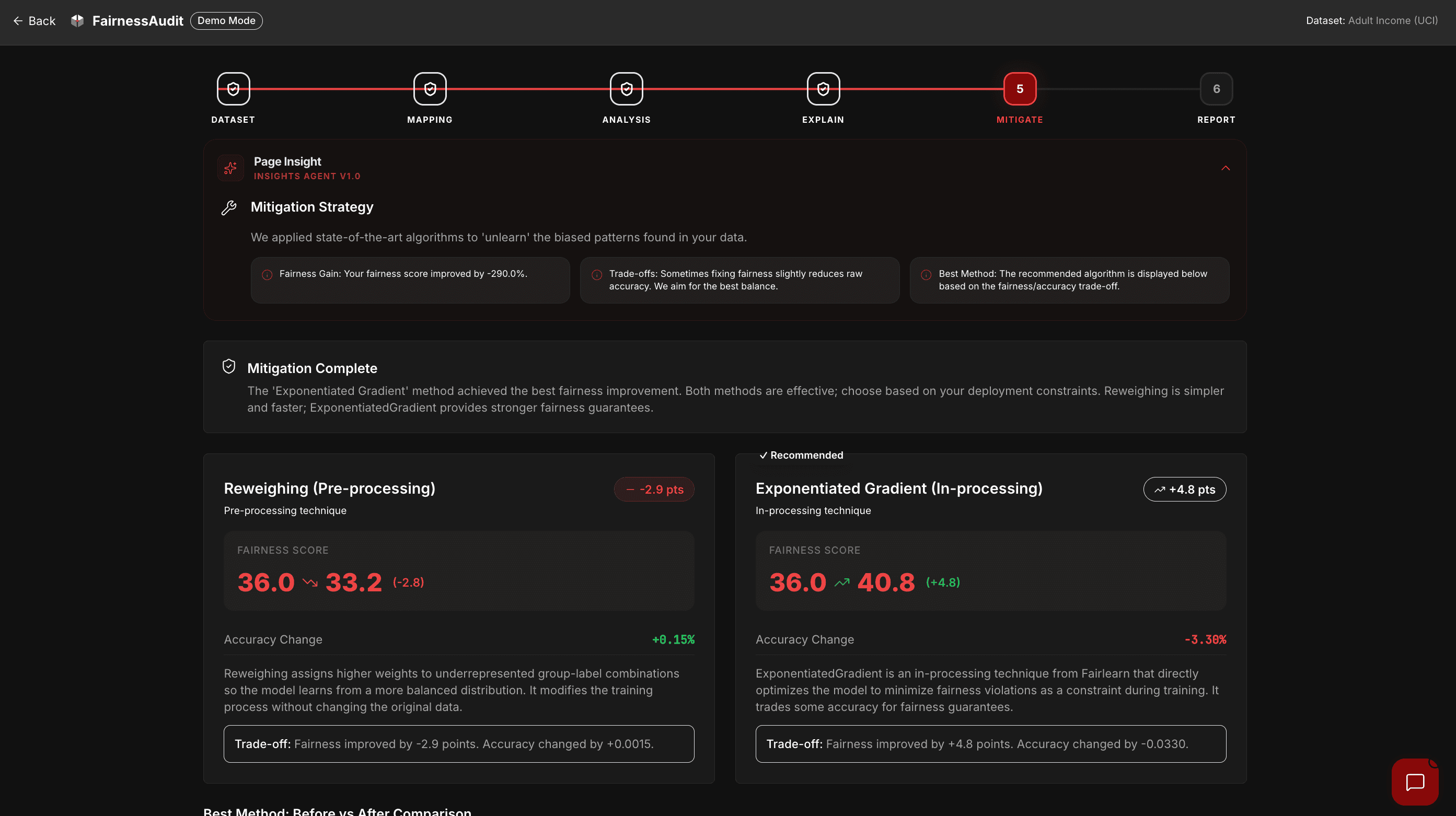Viewport: 1456px width, 816px height.
Task: Collapse the Page Insight panel chevron
Action: click(x=1226, y=168)
